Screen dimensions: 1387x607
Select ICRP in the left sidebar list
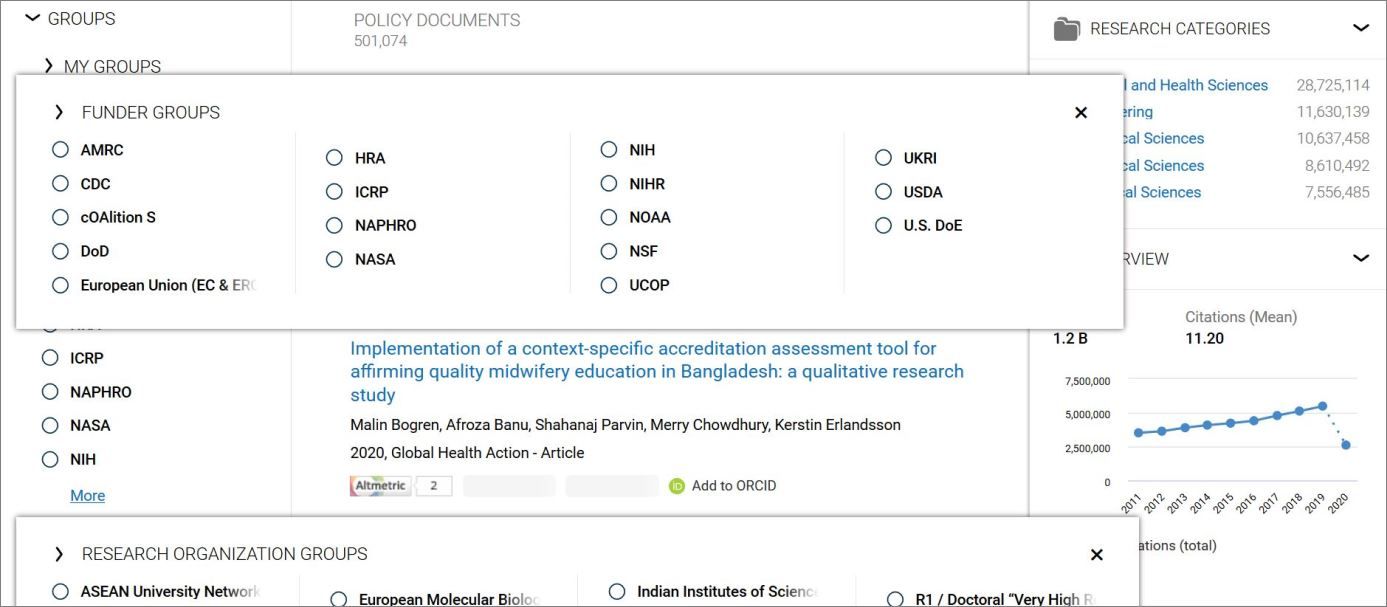50,358
